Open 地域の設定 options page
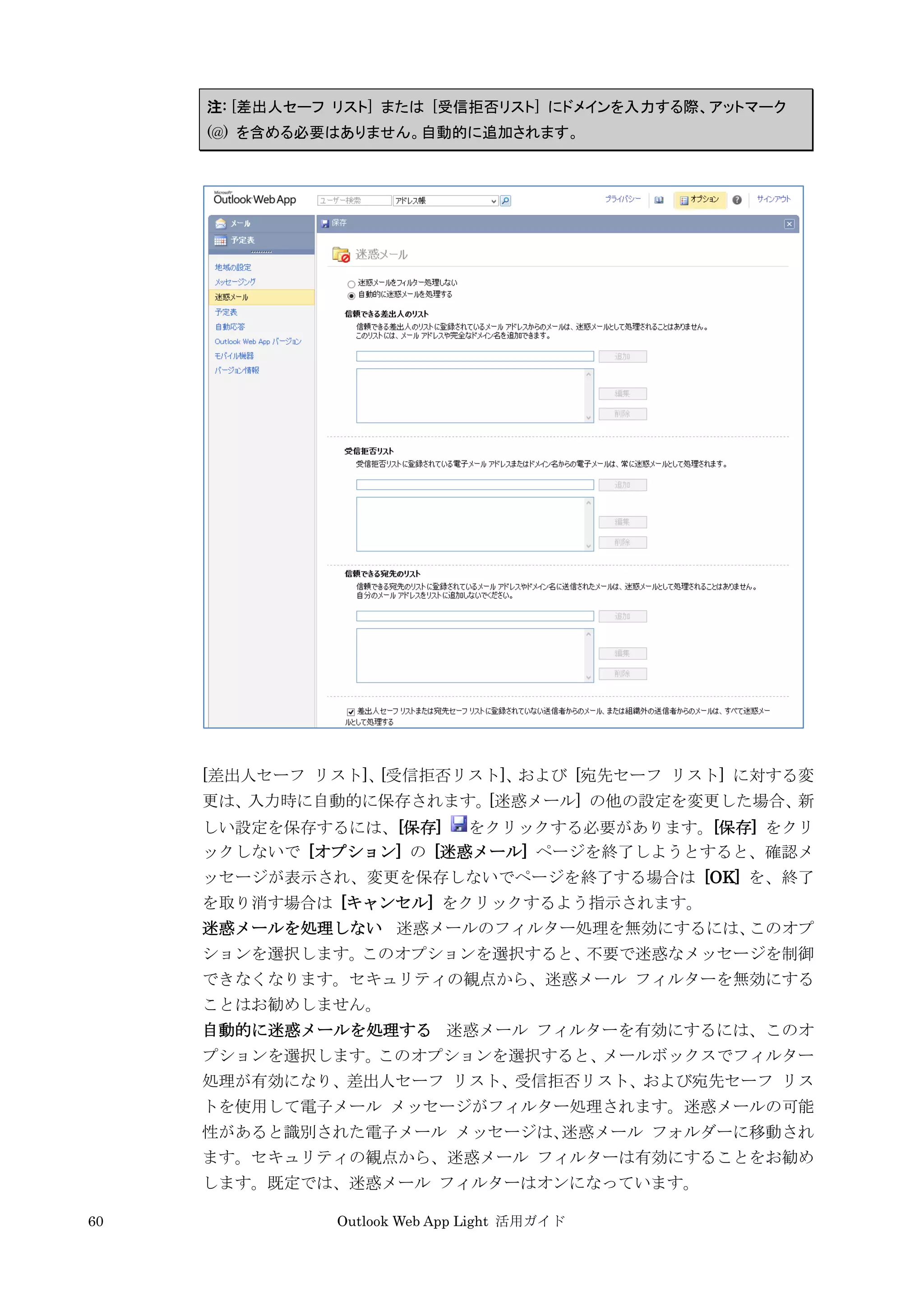Image resolution: width=924 pixels, height=1307 pixels. coord(233,268)
